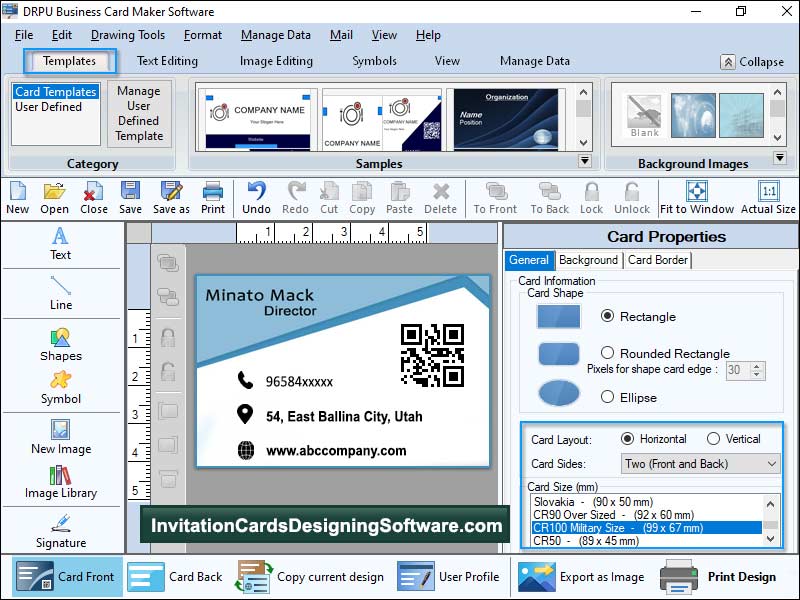Select the Symbol tool

point(60,390)
